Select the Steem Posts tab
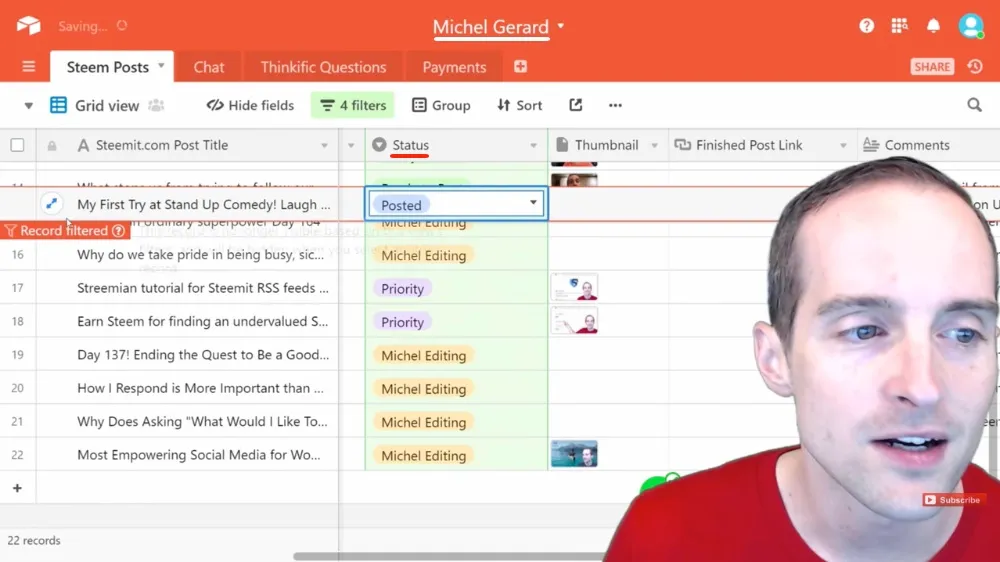 pyautogui.click(x=108, y=67)
